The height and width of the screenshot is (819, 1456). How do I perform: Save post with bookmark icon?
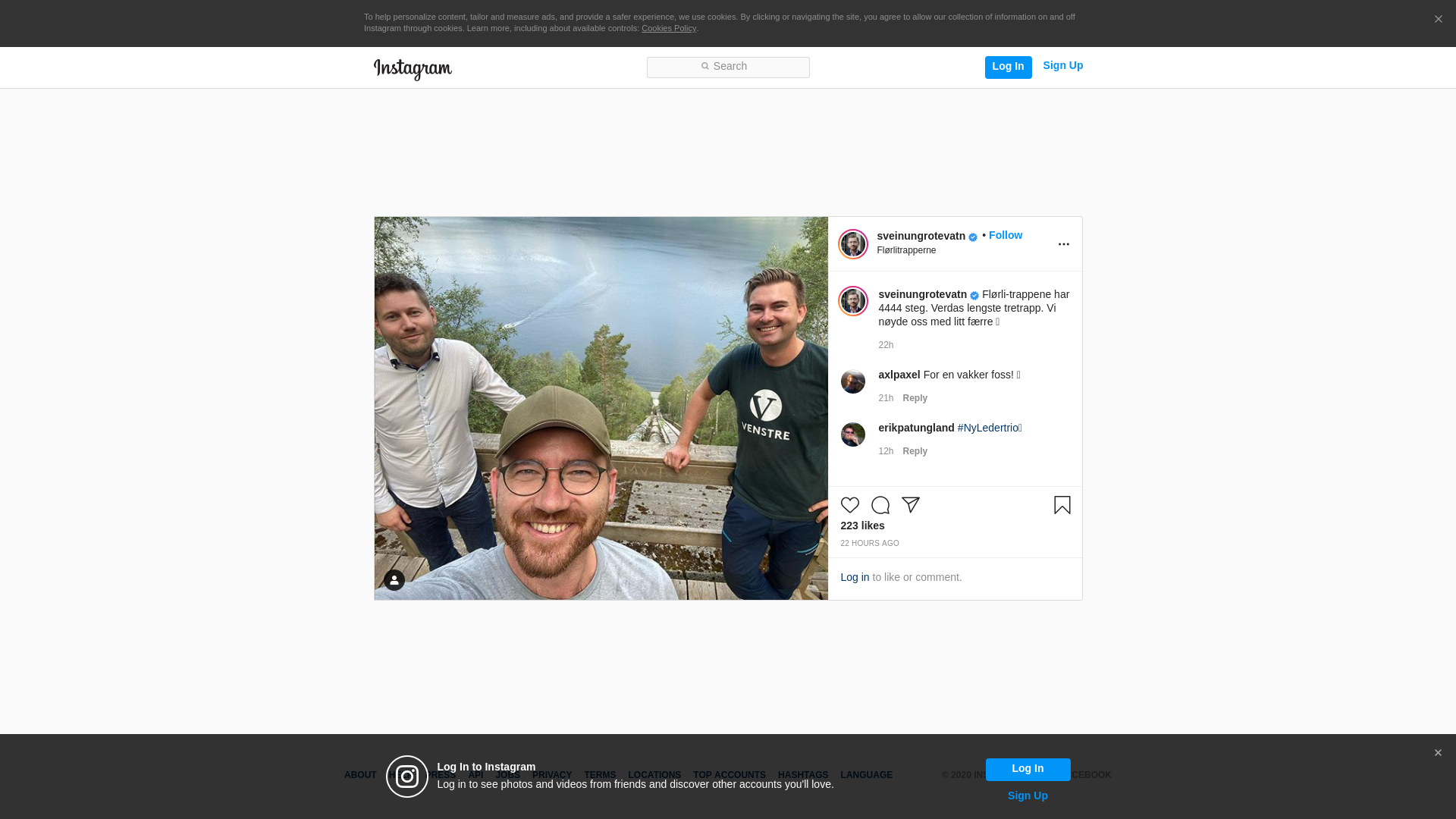(1062, 505)
